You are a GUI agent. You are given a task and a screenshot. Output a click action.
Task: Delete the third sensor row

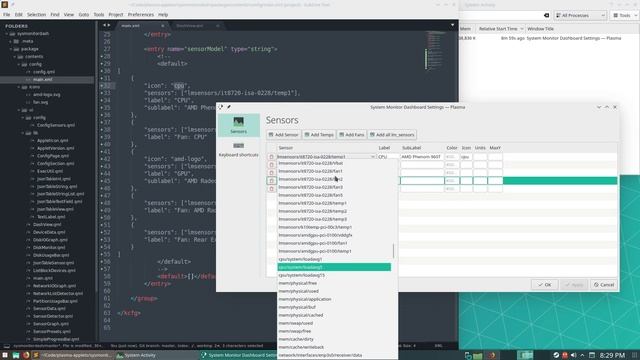point(271,173)
